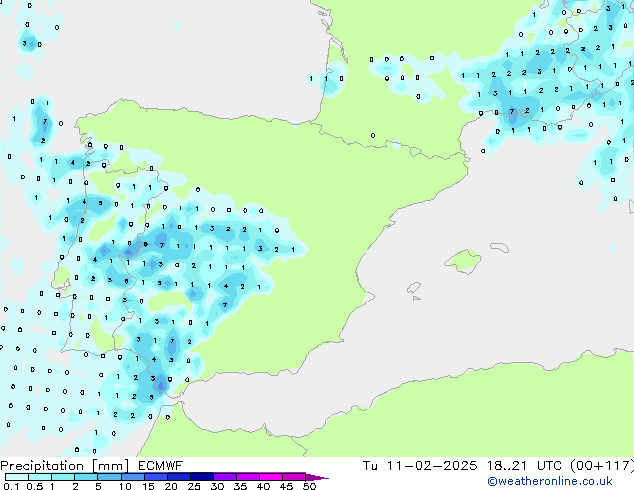Click the 'Precipitation' title text
The height and width of the screenshot is (490, 634).
coord(42,466)
